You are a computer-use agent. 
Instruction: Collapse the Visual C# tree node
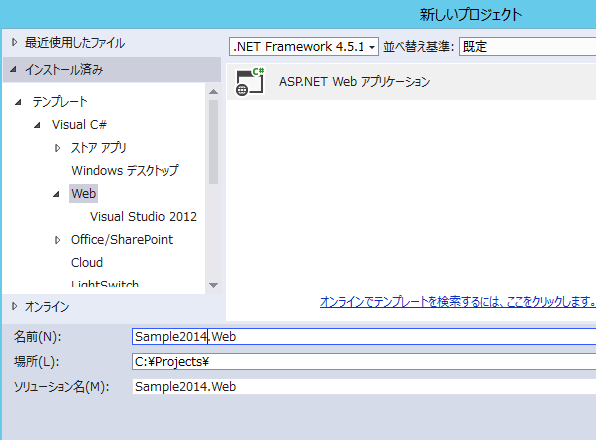(x=37, y=125)
